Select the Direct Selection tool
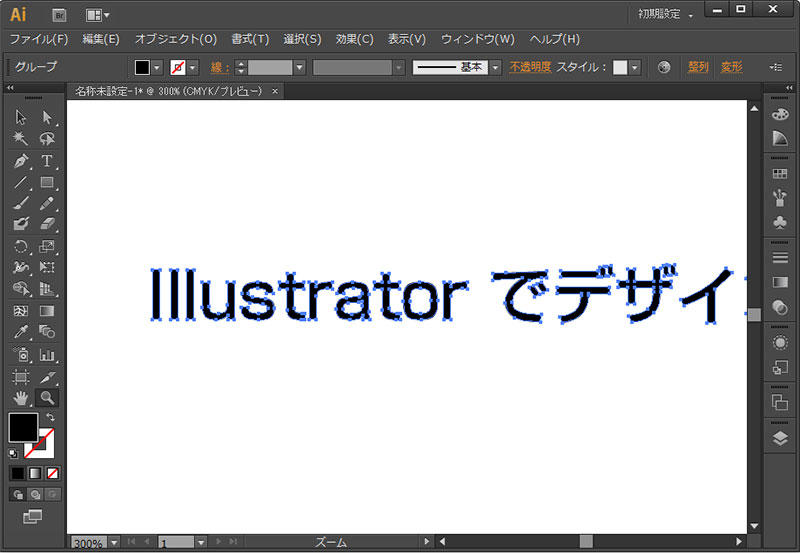800x553 pixels. (47, 117)
